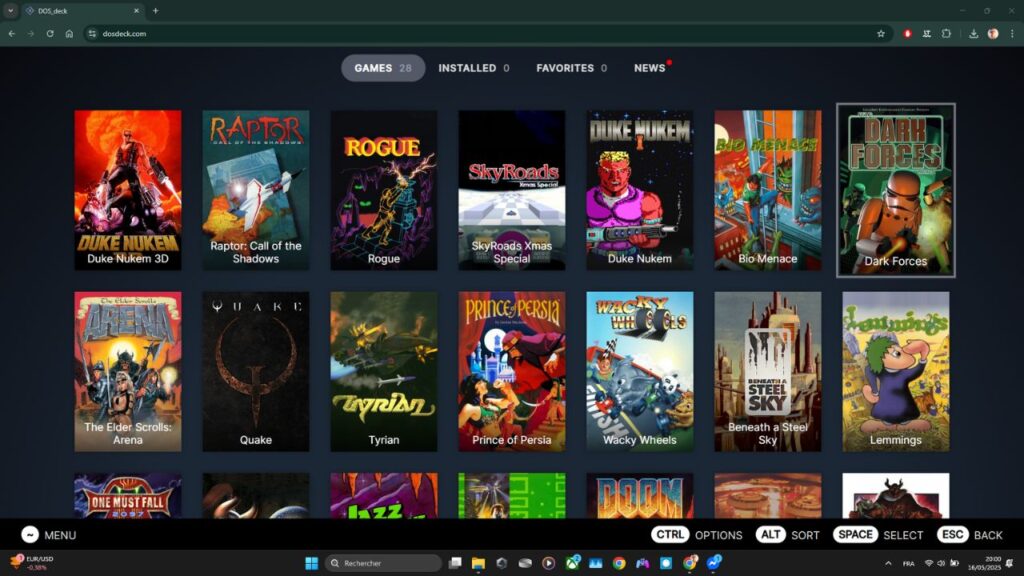
Task: Open Google Chrome from the taskbar
Action: pyautogui.click(x=619, y=563)
